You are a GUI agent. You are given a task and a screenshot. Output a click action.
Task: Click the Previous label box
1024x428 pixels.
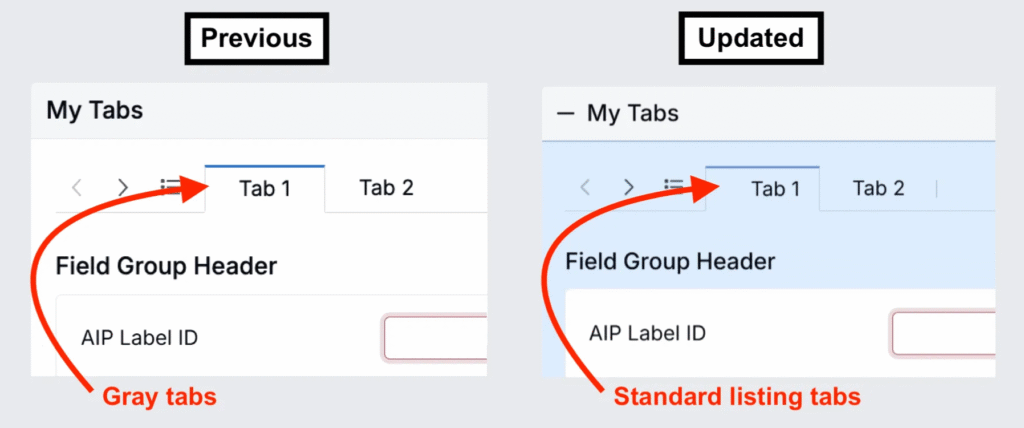point(257,38)
